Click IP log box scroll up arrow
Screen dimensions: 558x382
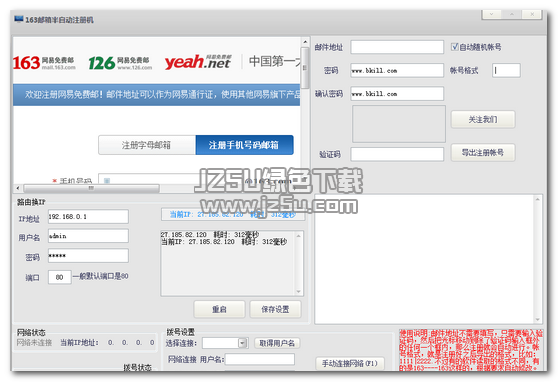click(298, 236)
